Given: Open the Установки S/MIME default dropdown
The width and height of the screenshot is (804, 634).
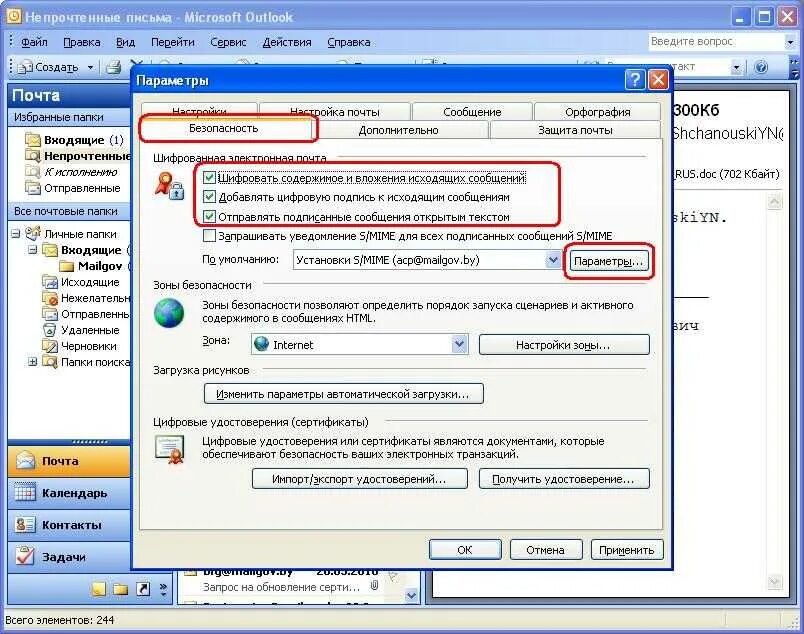Looking at the screenshot, I should tap(553, 260).
